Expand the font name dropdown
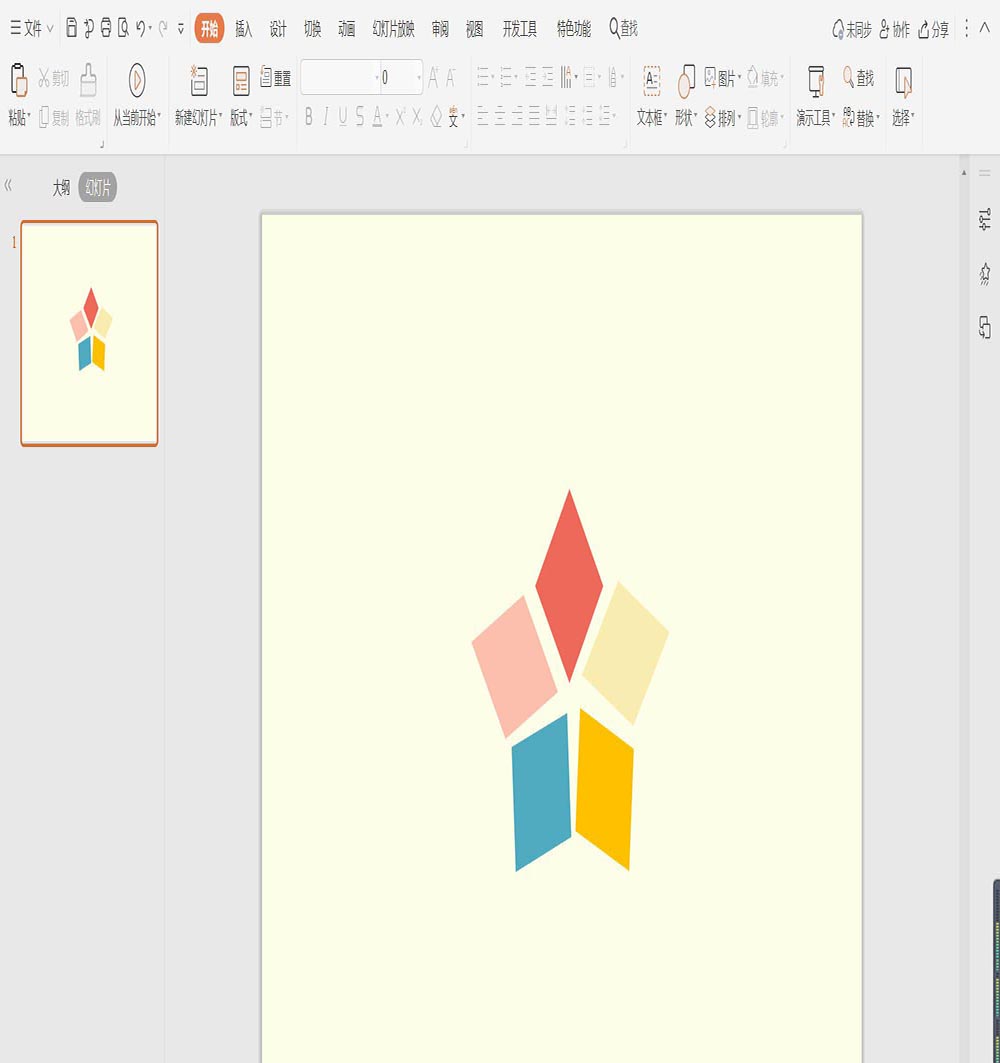Screen dimensions: 1000x1063 point(377,78)
